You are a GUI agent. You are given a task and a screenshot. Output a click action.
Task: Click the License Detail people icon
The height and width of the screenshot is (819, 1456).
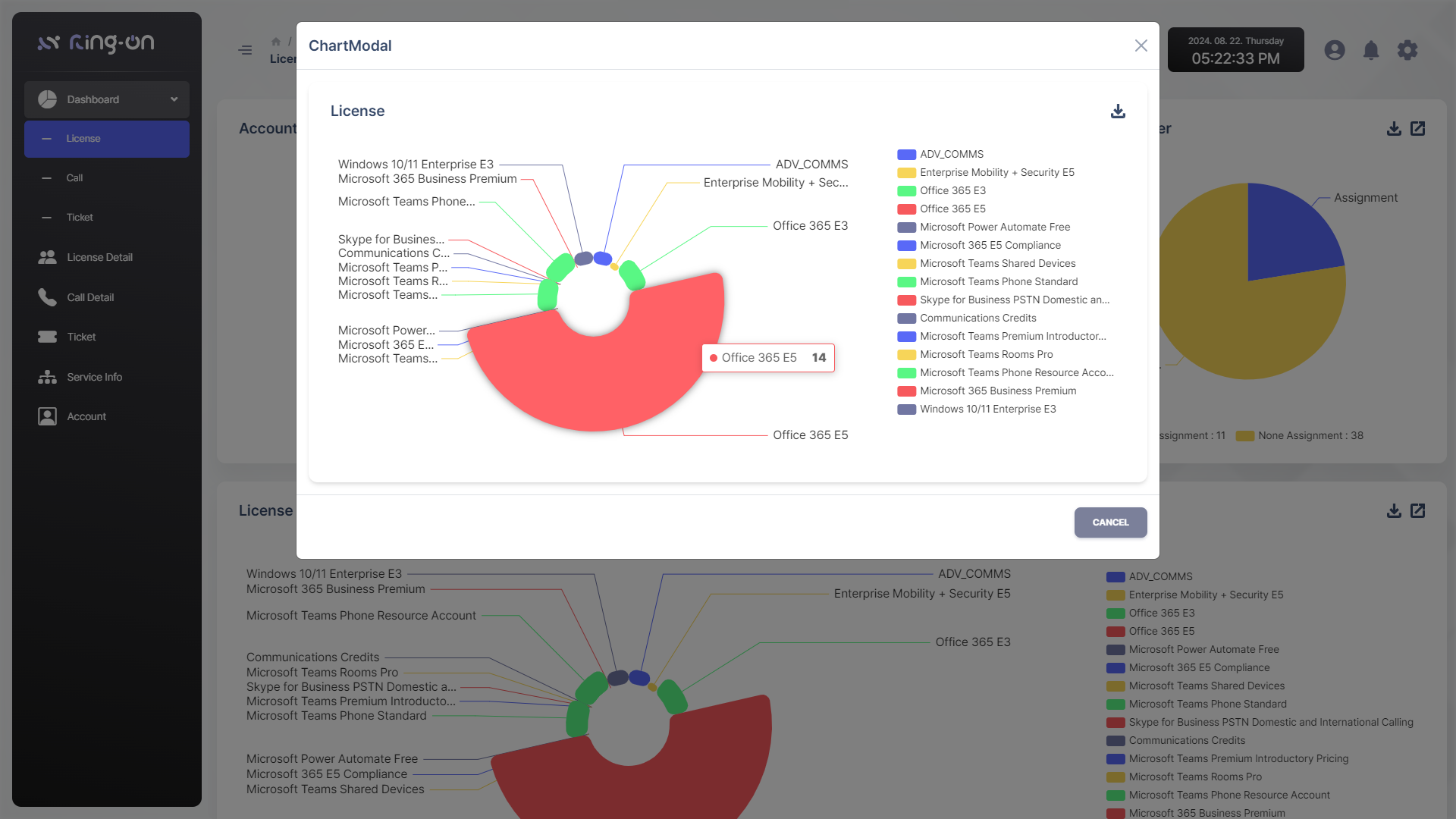pos(48,257)
